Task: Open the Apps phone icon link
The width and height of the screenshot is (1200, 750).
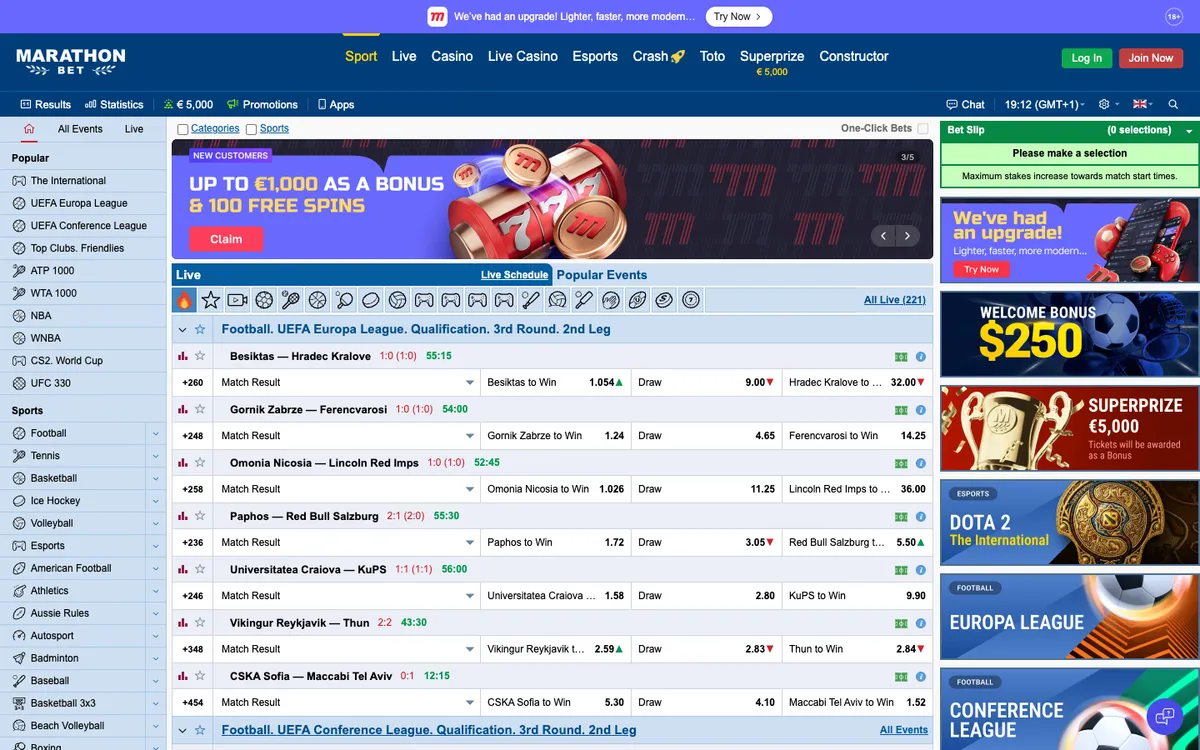Action: (336, 104)
